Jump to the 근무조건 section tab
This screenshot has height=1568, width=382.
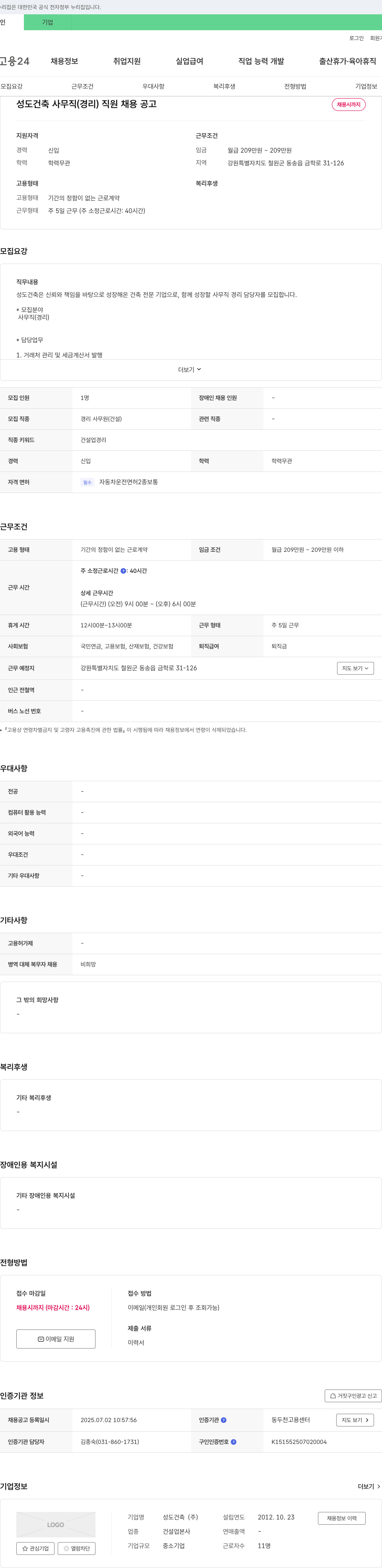coord(82,86)
